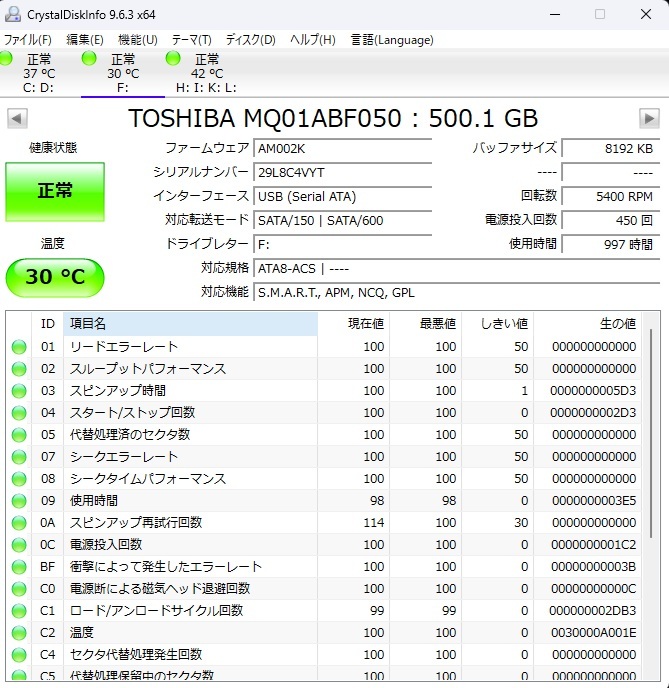Click the firmware field AM002K
669x688 pixels.
[x=343, y=148]
